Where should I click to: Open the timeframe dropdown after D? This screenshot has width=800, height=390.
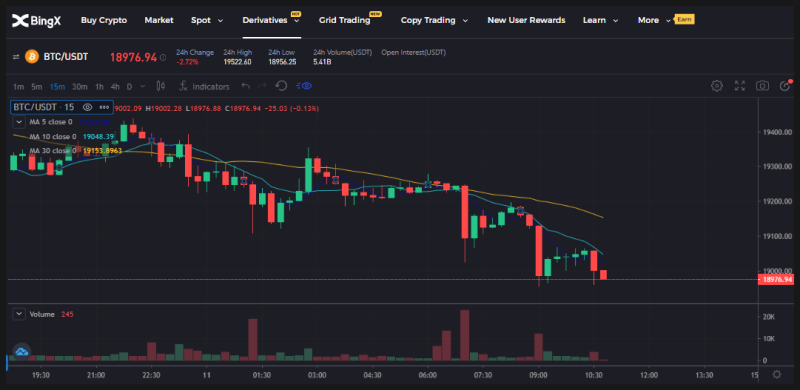click(x=142, y=86)
